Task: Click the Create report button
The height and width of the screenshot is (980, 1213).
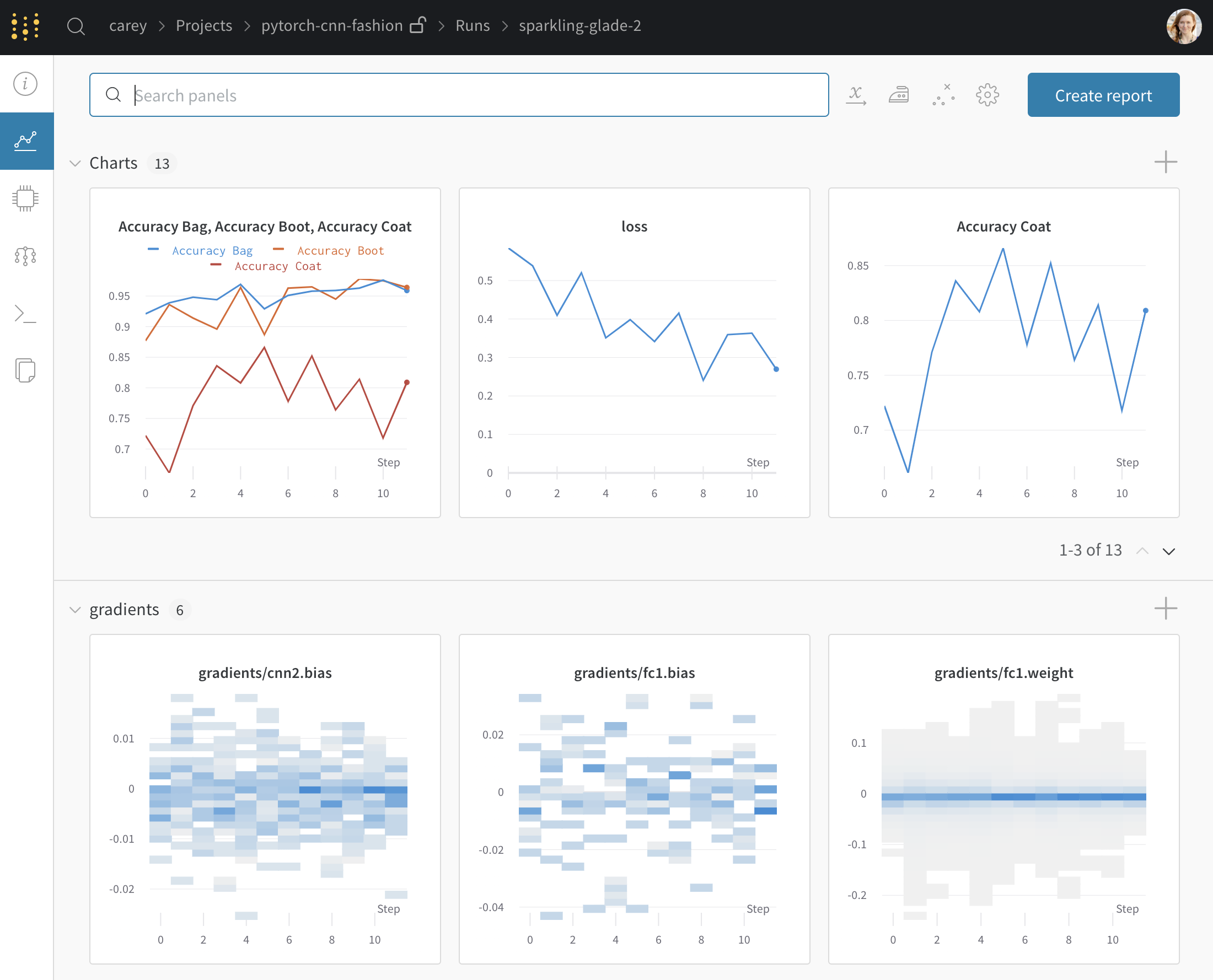Action: pos(1103,95)
